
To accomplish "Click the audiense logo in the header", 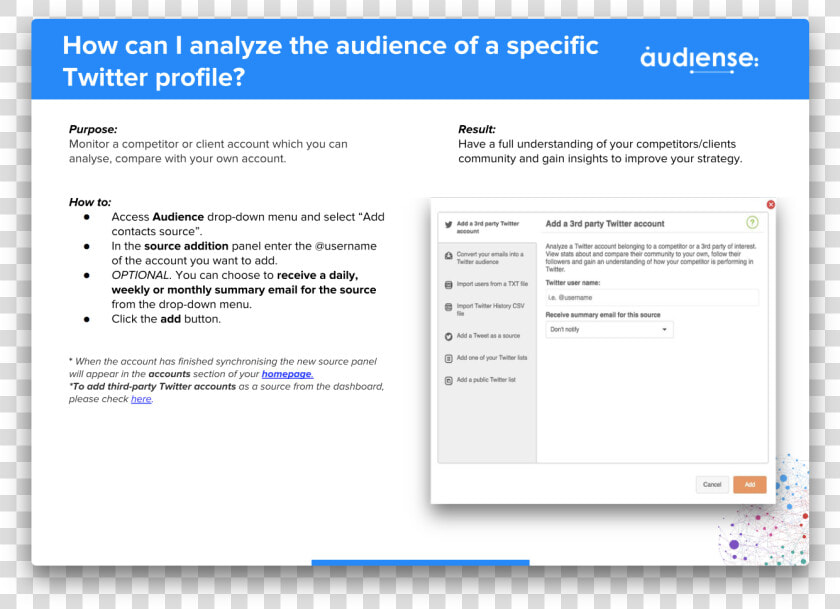I will pos(699,58).
